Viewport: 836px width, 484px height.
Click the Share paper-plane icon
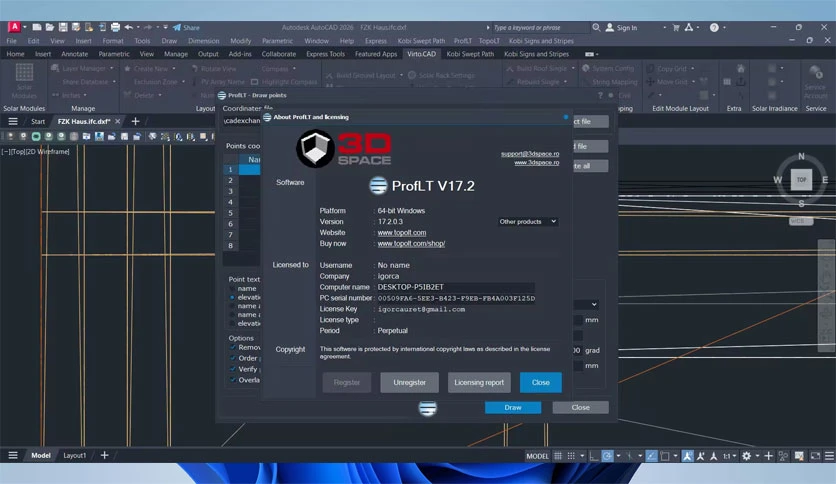click(x=177, y=28)
